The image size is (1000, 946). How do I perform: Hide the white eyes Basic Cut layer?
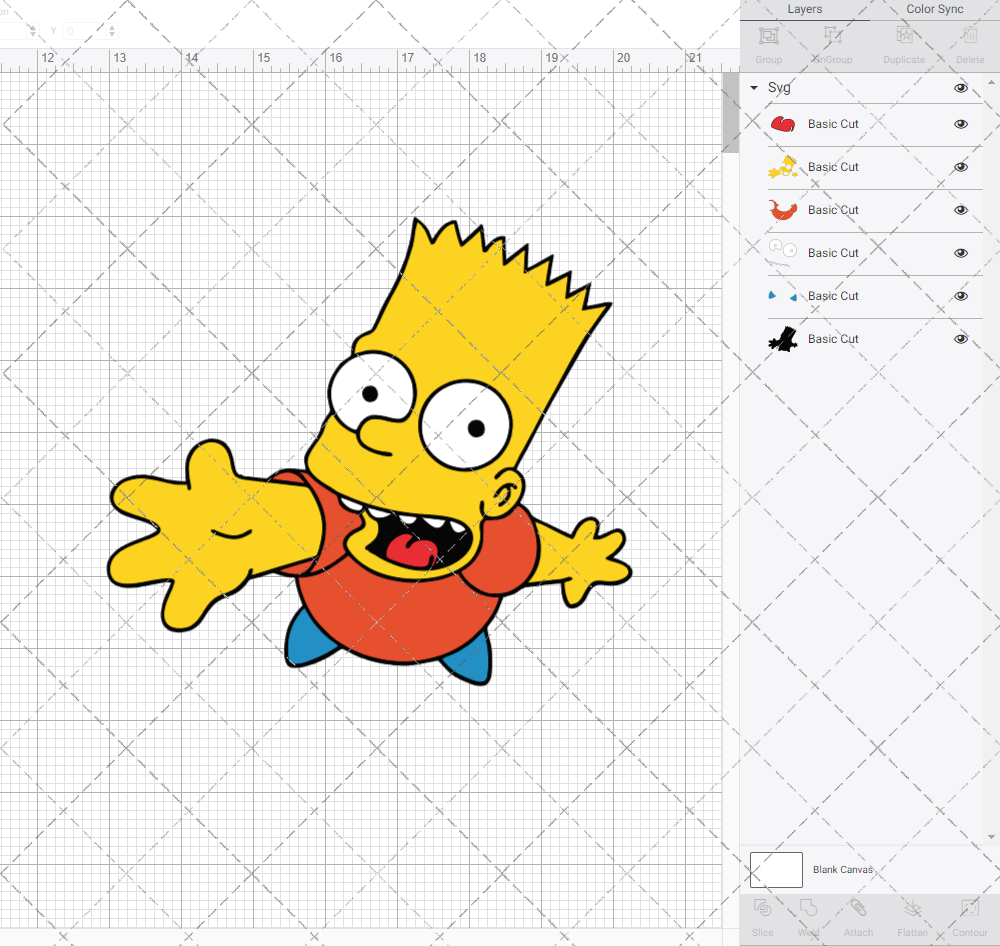961,253
